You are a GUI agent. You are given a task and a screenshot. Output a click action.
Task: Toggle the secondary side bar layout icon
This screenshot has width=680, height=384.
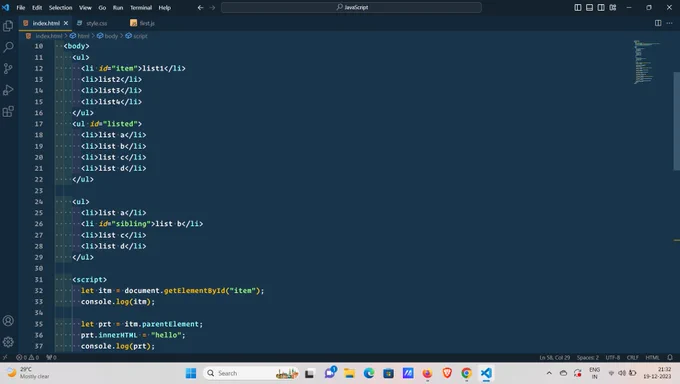click(601, 7)
